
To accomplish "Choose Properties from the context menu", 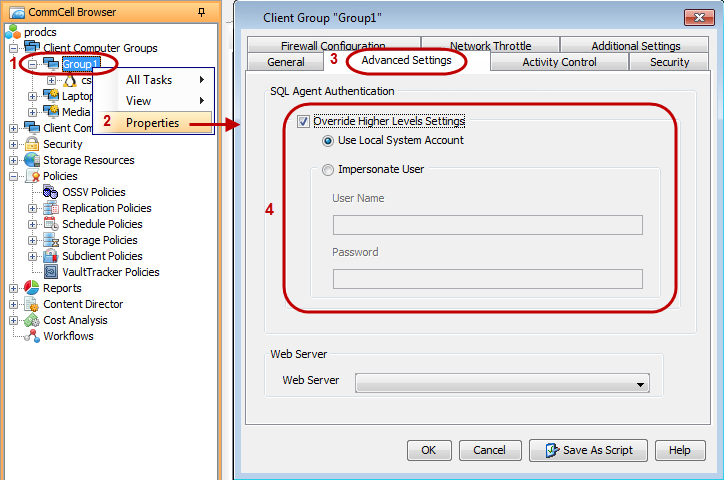I will point(152,123).
